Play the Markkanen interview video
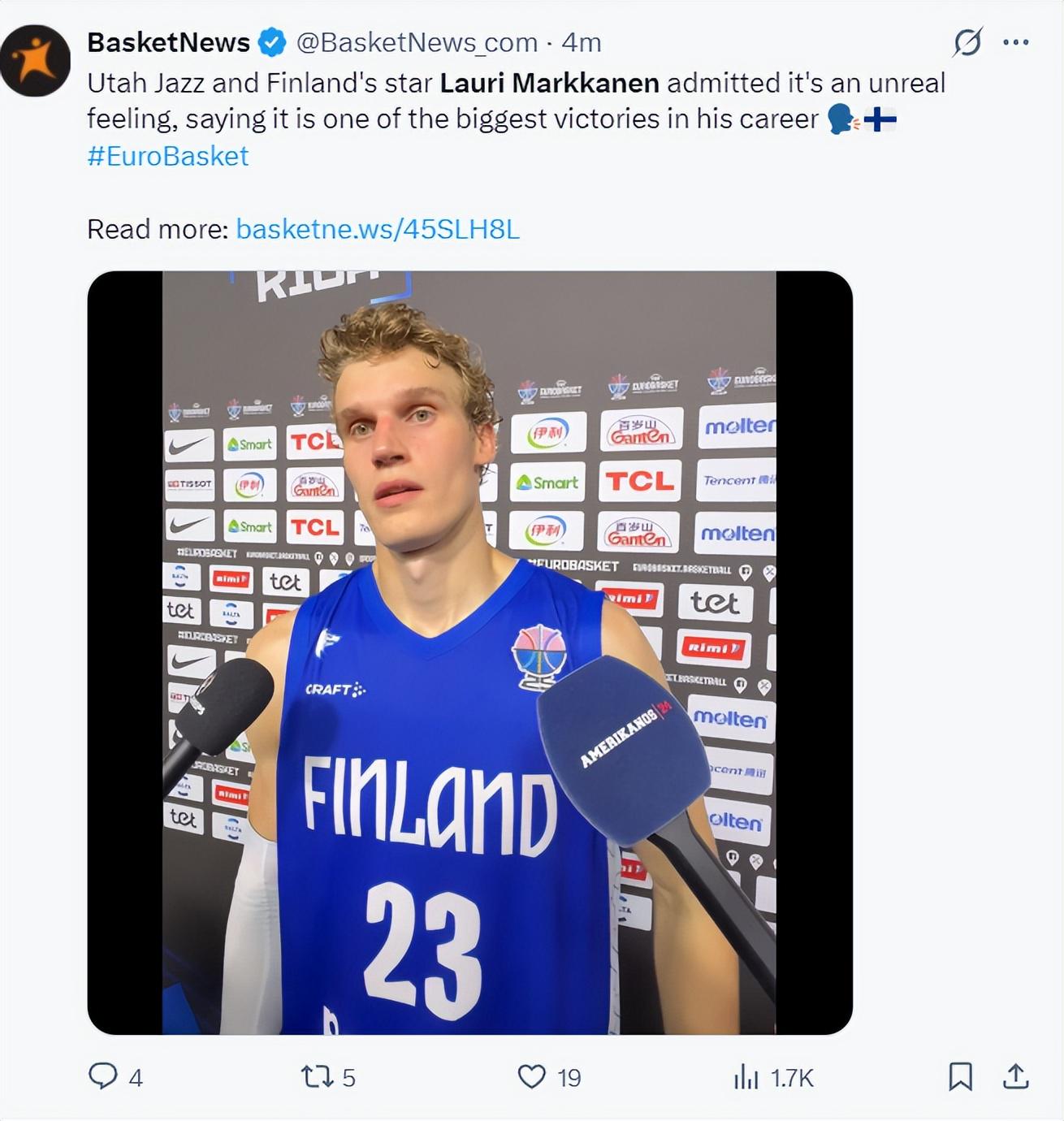Screen dimensions: 1064x1121 (x=469, y=652)
